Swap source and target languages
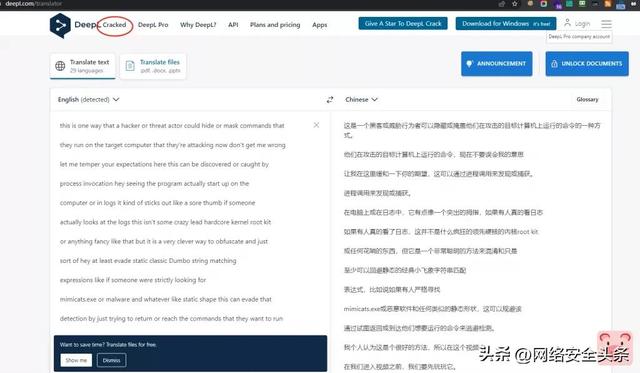The height and width of the screenshot is (373, 640). click(x=330, y=100)
